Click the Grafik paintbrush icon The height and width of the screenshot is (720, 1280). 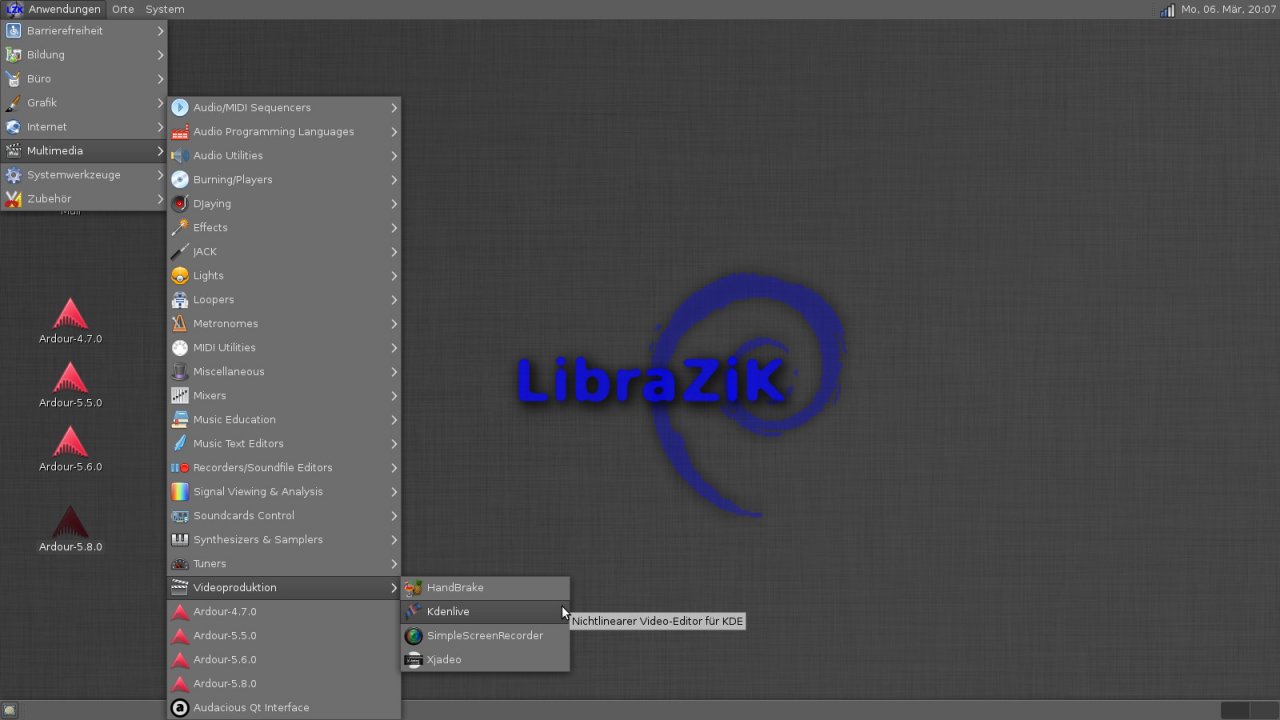point(13,103)
